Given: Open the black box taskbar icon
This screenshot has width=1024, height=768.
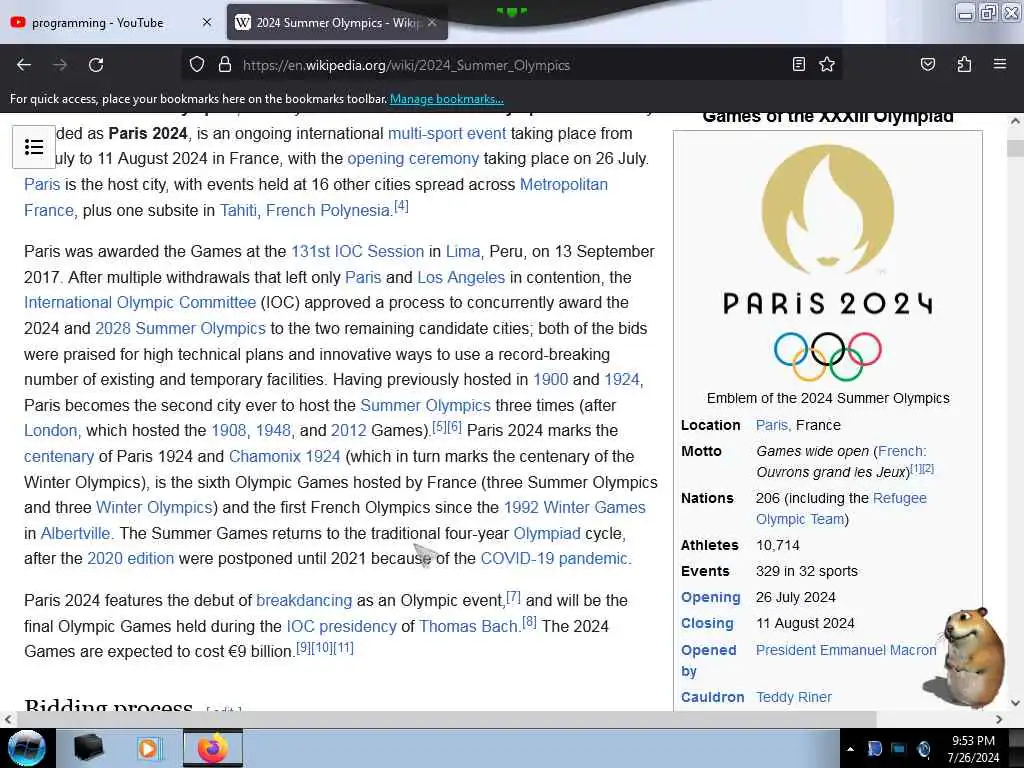Looking at the screenshot, I should pos(89,748).
